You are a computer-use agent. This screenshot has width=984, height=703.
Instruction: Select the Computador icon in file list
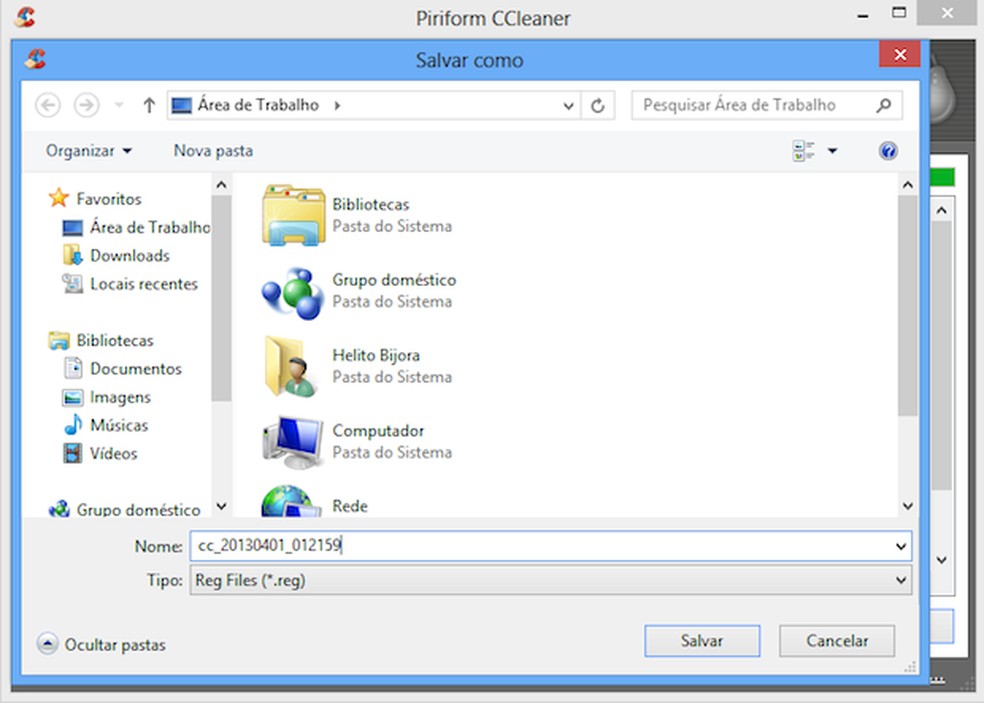pyautogui.click(x=293, y=442)
